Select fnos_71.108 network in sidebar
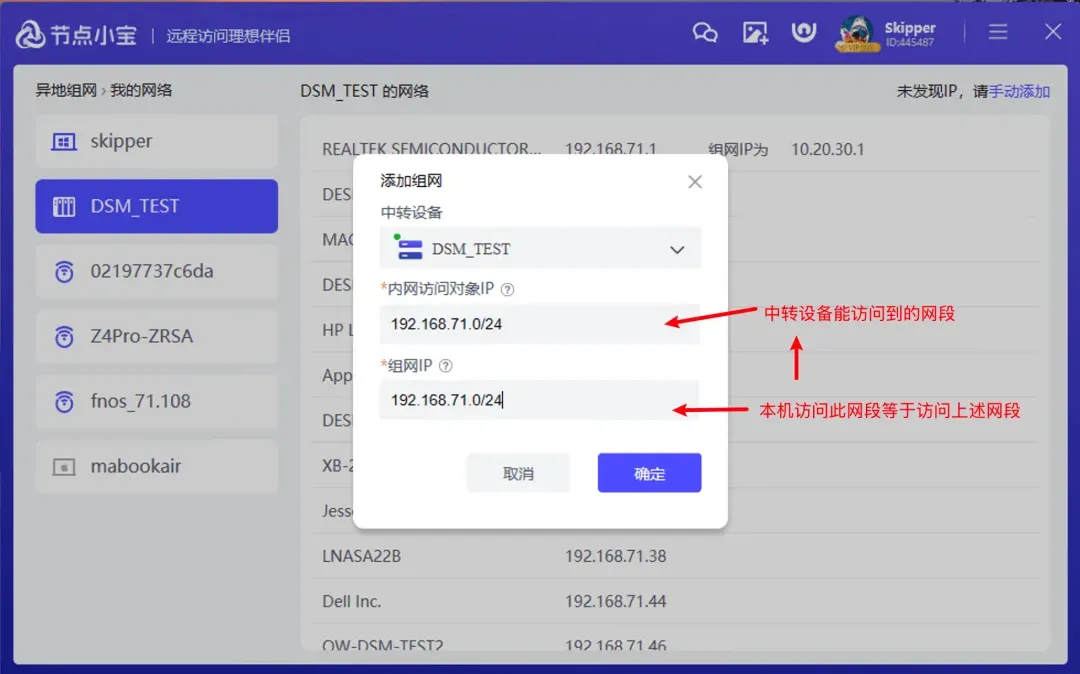 coord(156,401)
